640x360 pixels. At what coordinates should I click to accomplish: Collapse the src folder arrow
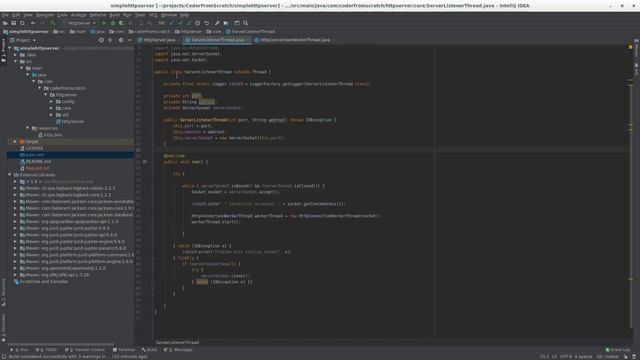pos(16,61)
